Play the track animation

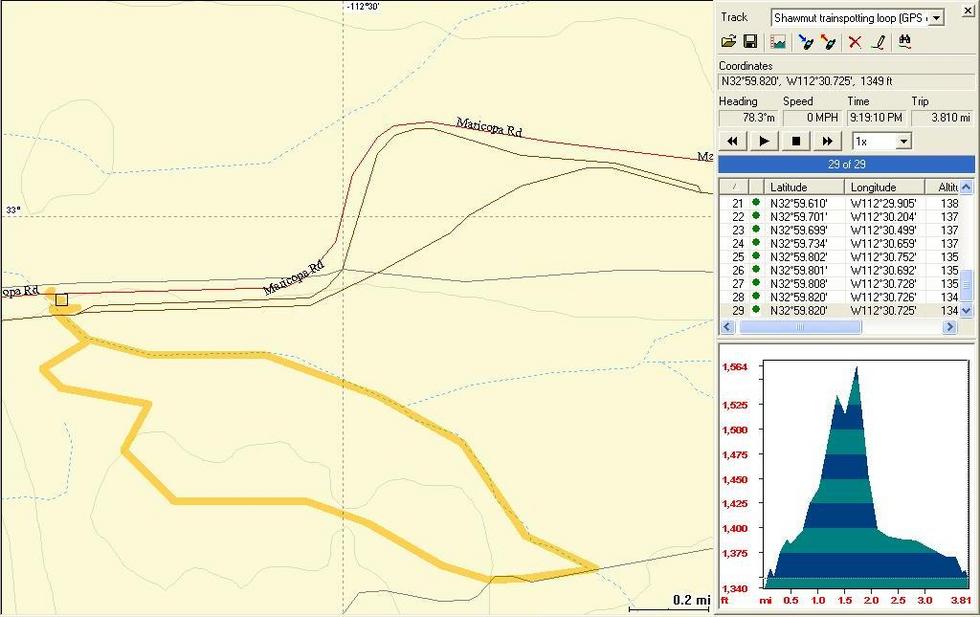click(x=764, y=141)
